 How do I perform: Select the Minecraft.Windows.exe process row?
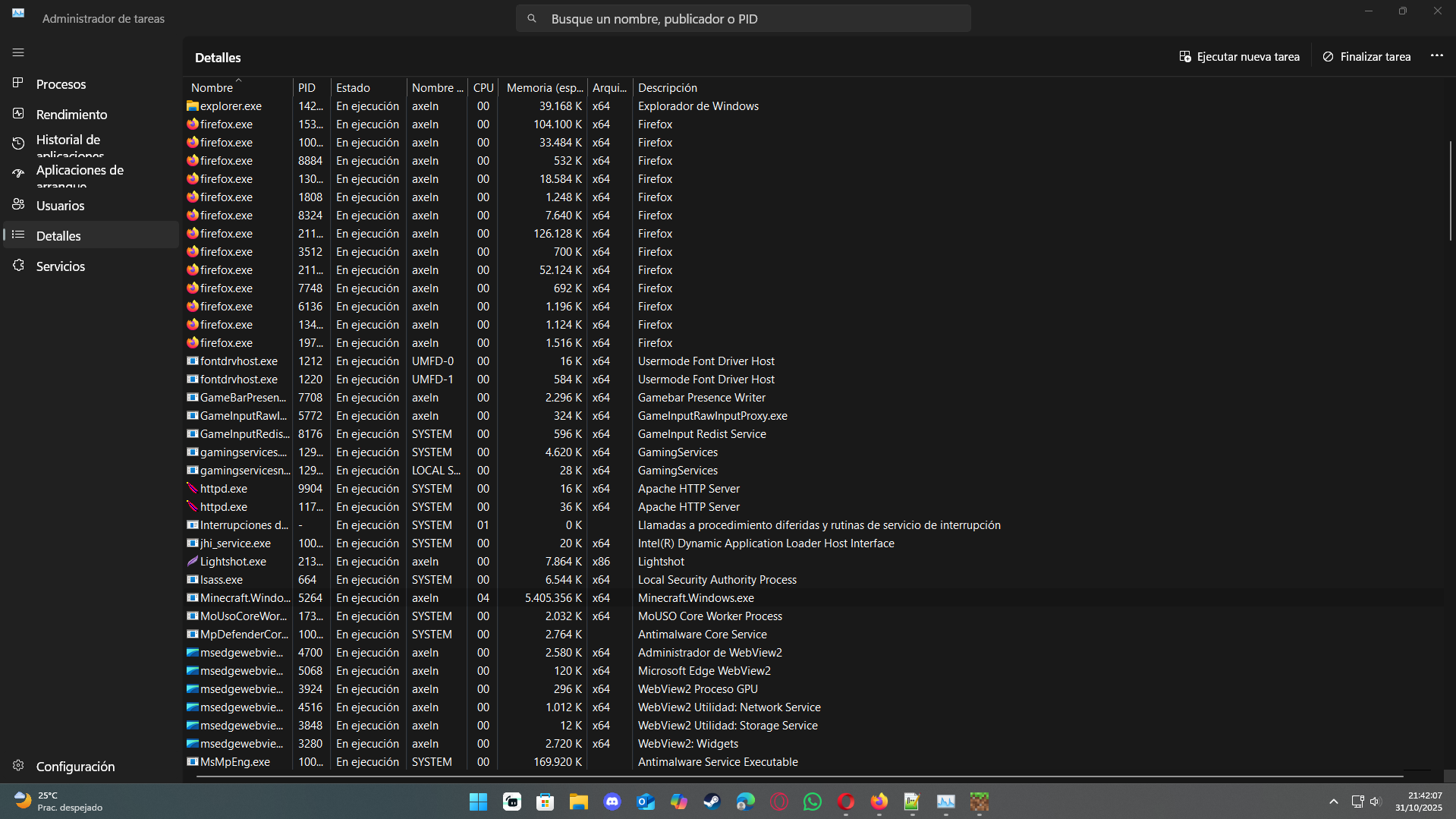(x=244, y=598)
